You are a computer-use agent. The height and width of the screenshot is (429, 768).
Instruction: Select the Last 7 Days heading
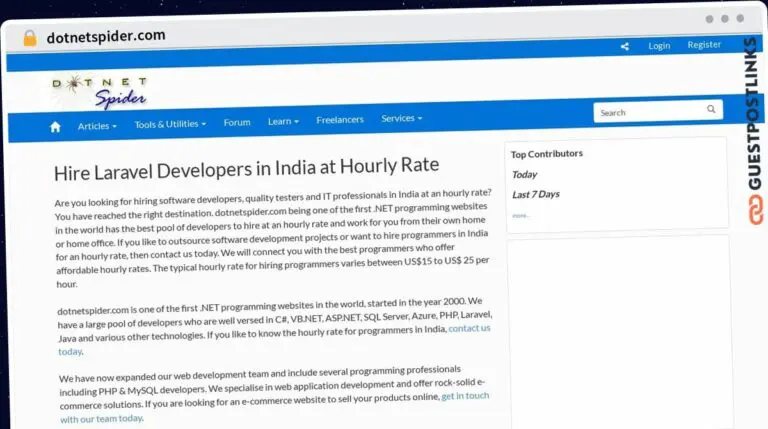click(x=535, y=194)
